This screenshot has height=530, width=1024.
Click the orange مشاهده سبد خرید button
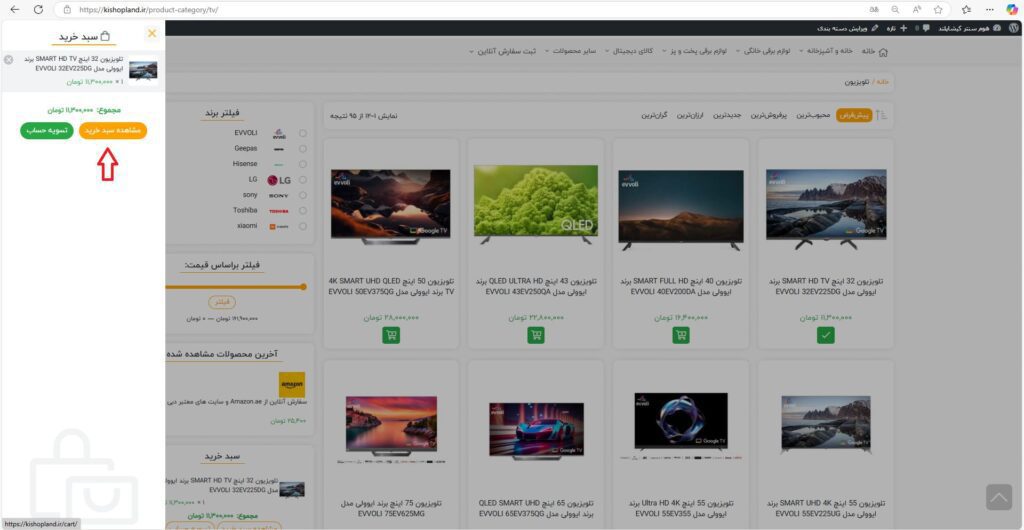coord(113,131)
